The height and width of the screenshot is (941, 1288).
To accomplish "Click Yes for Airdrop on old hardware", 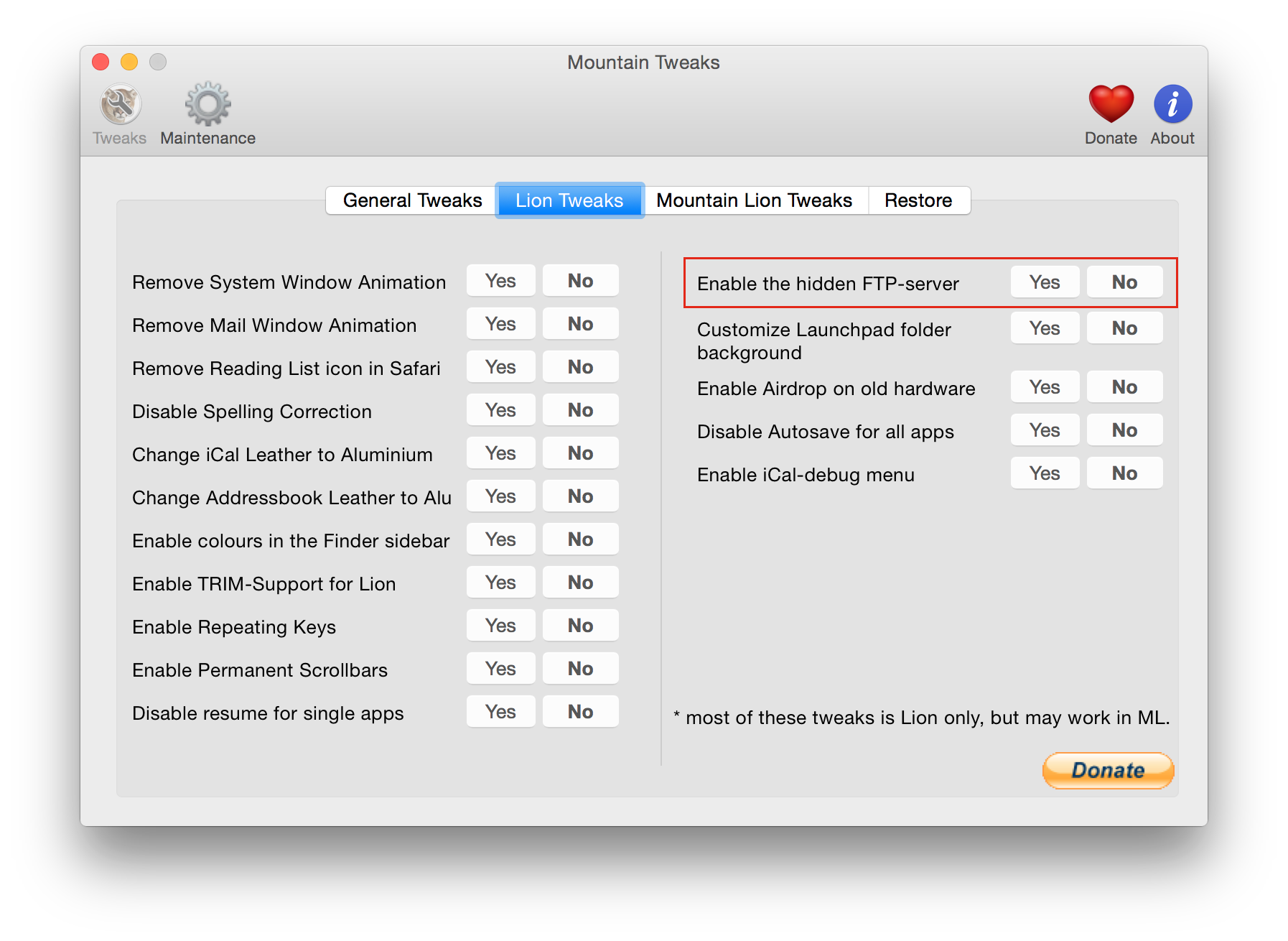I will [1045, 387].
